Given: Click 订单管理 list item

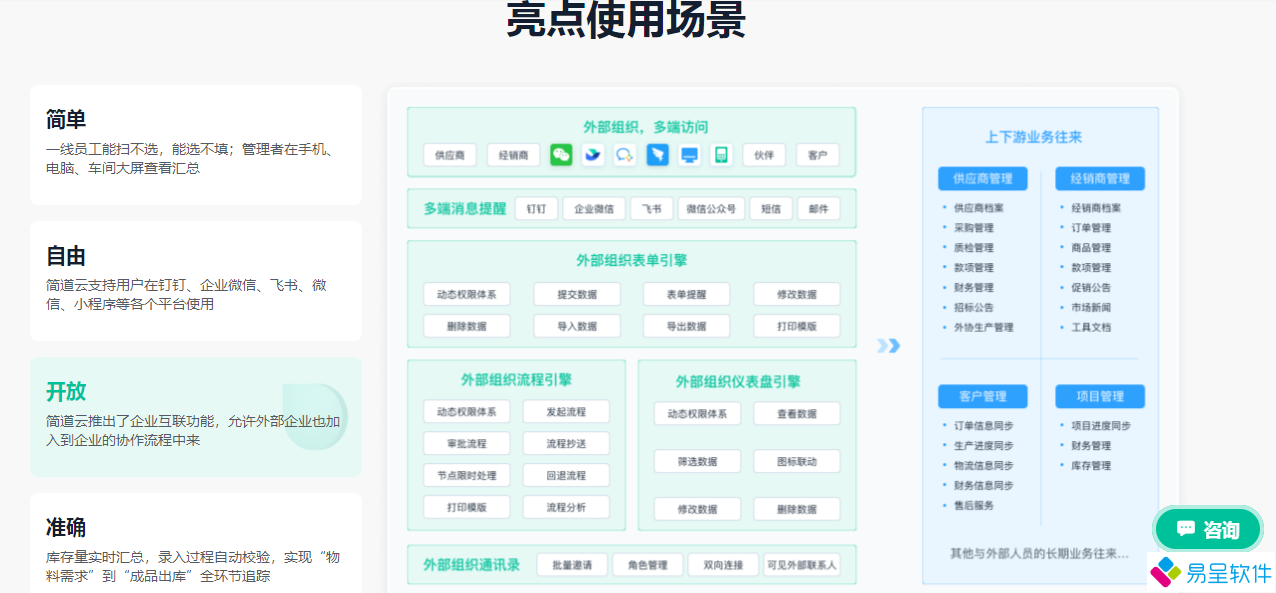Looking at the screenshot, I should pyautogui.click(x=1091, y=228).
